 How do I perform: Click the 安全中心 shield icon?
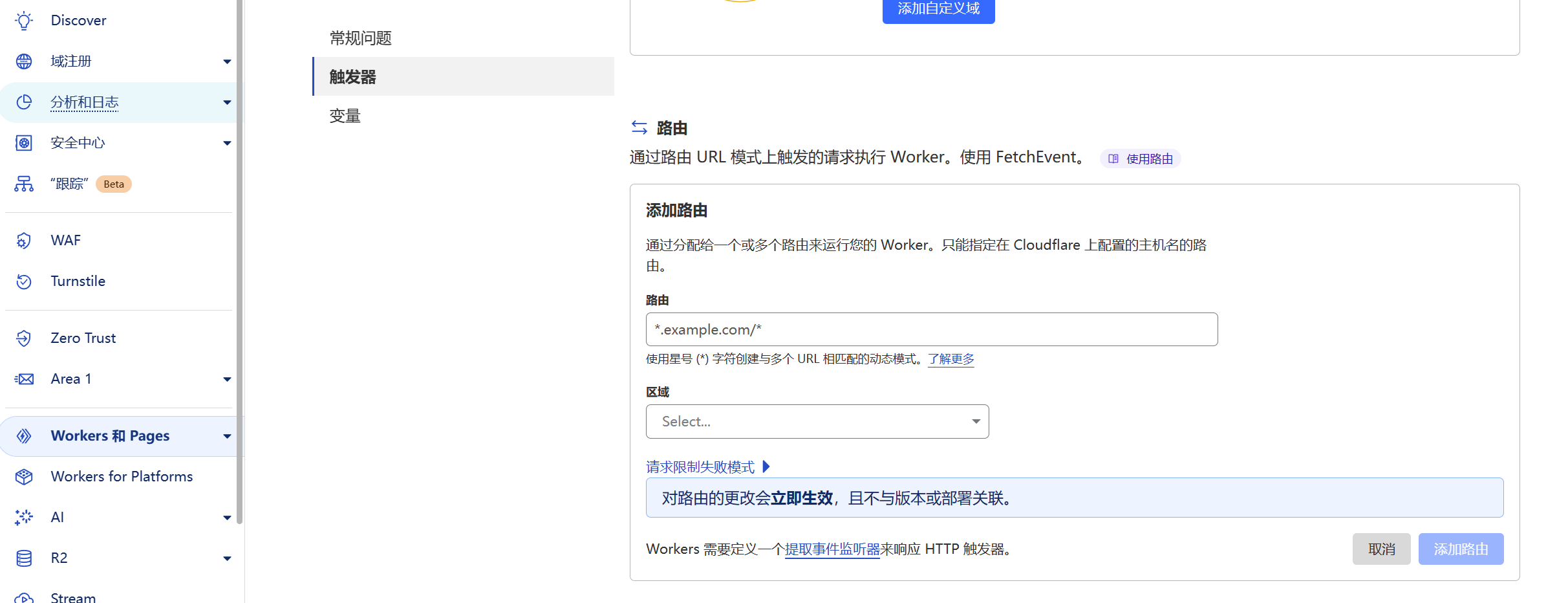24,143
